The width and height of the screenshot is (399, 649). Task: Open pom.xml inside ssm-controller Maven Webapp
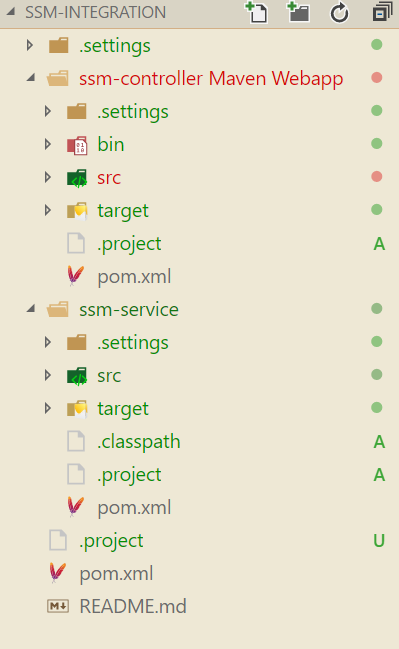pyautogui.click(x=134, y=276)
